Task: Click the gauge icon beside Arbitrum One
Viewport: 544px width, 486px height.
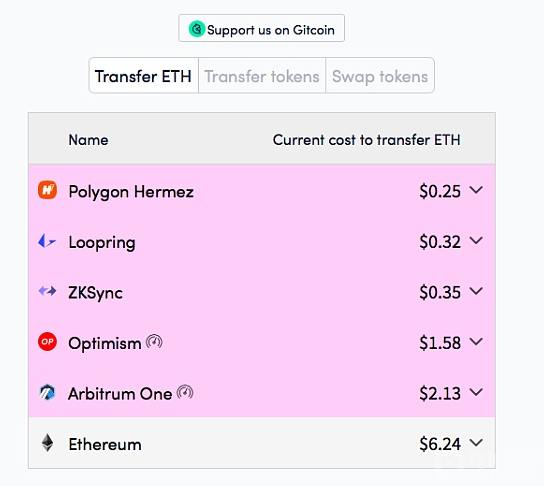Action: (185, 392)
